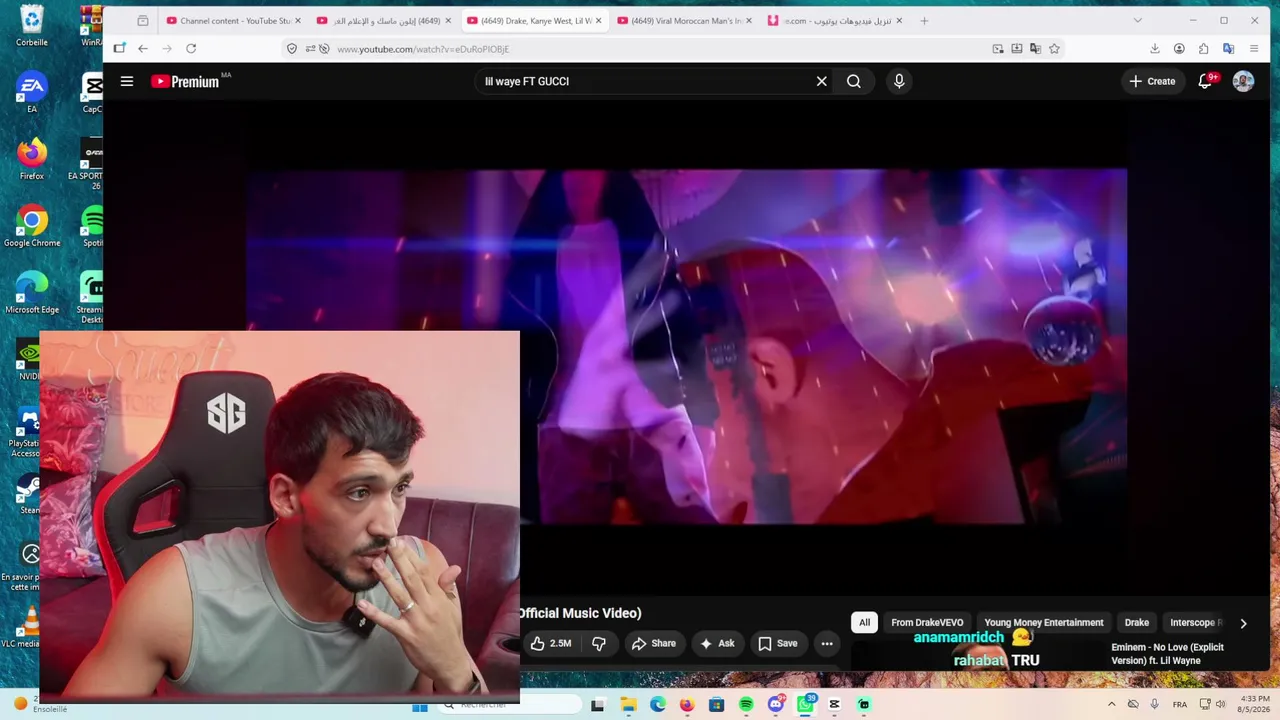This screenshot has height=720, width=1280.
Task: Click the music video player frame
Action: [686, 346]
